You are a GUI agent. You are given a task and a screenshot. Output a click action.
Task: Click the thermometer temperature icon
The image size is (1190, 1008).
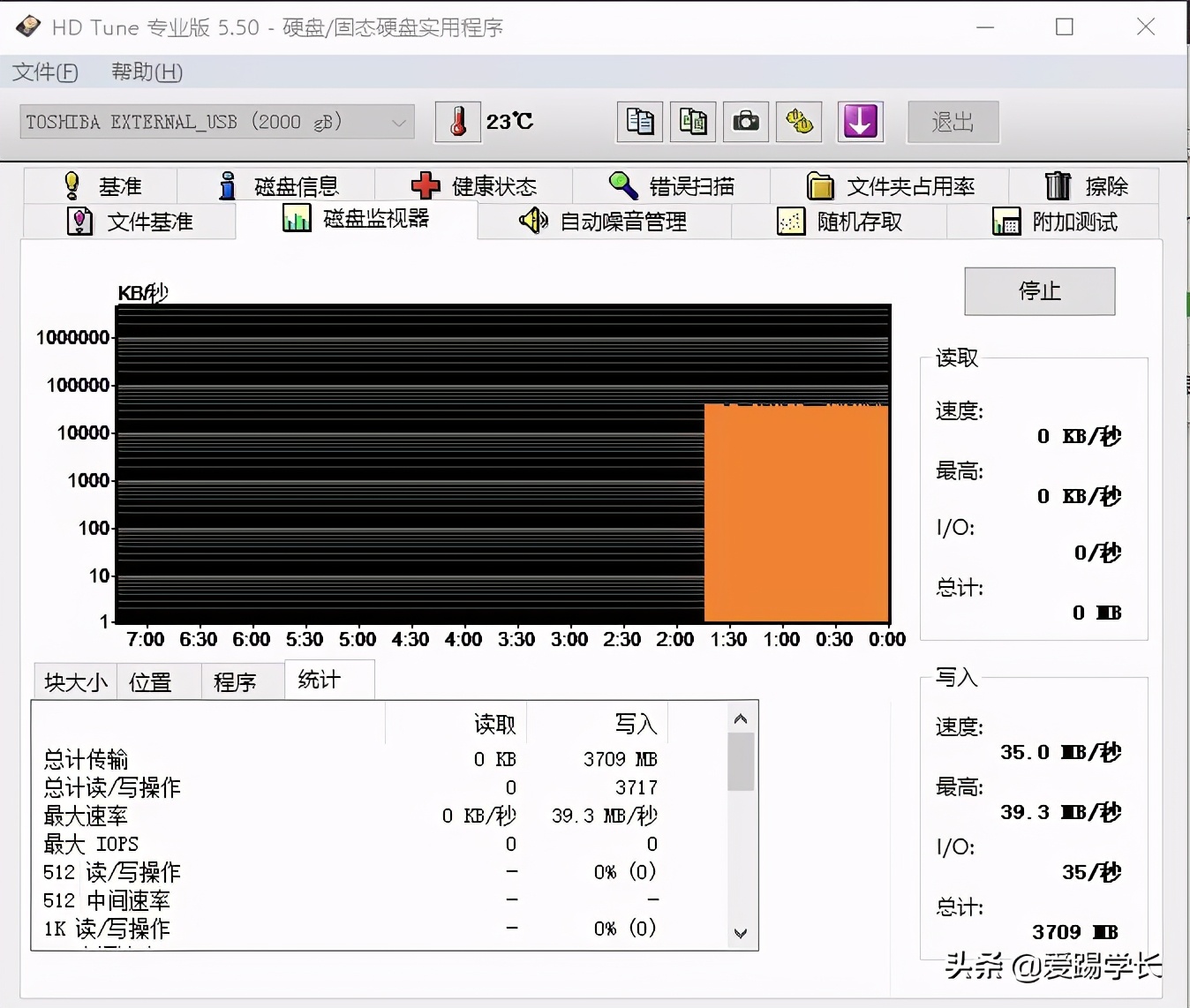(457, 122)
